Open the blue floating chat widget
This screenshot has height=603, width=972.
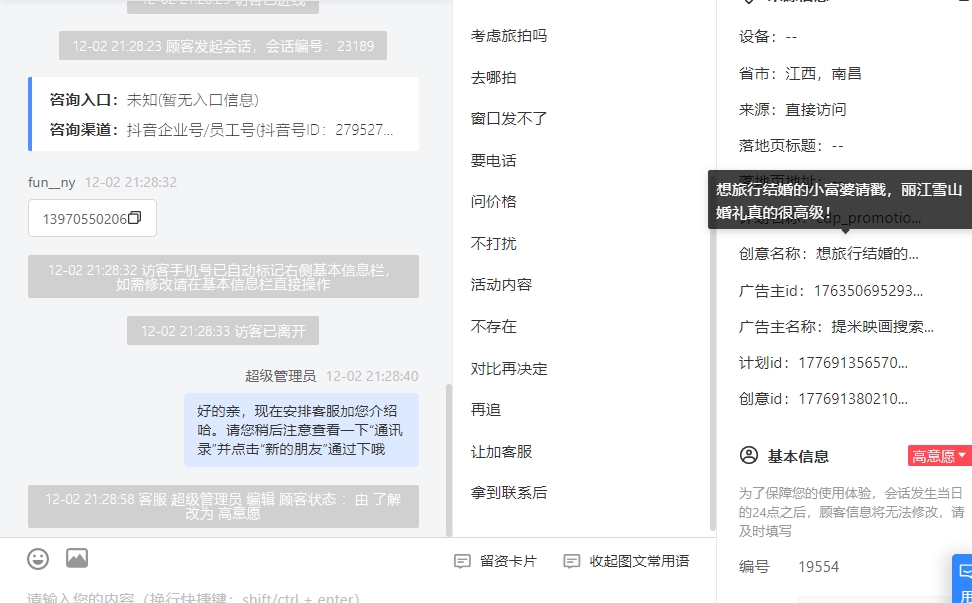click(963, 579)
